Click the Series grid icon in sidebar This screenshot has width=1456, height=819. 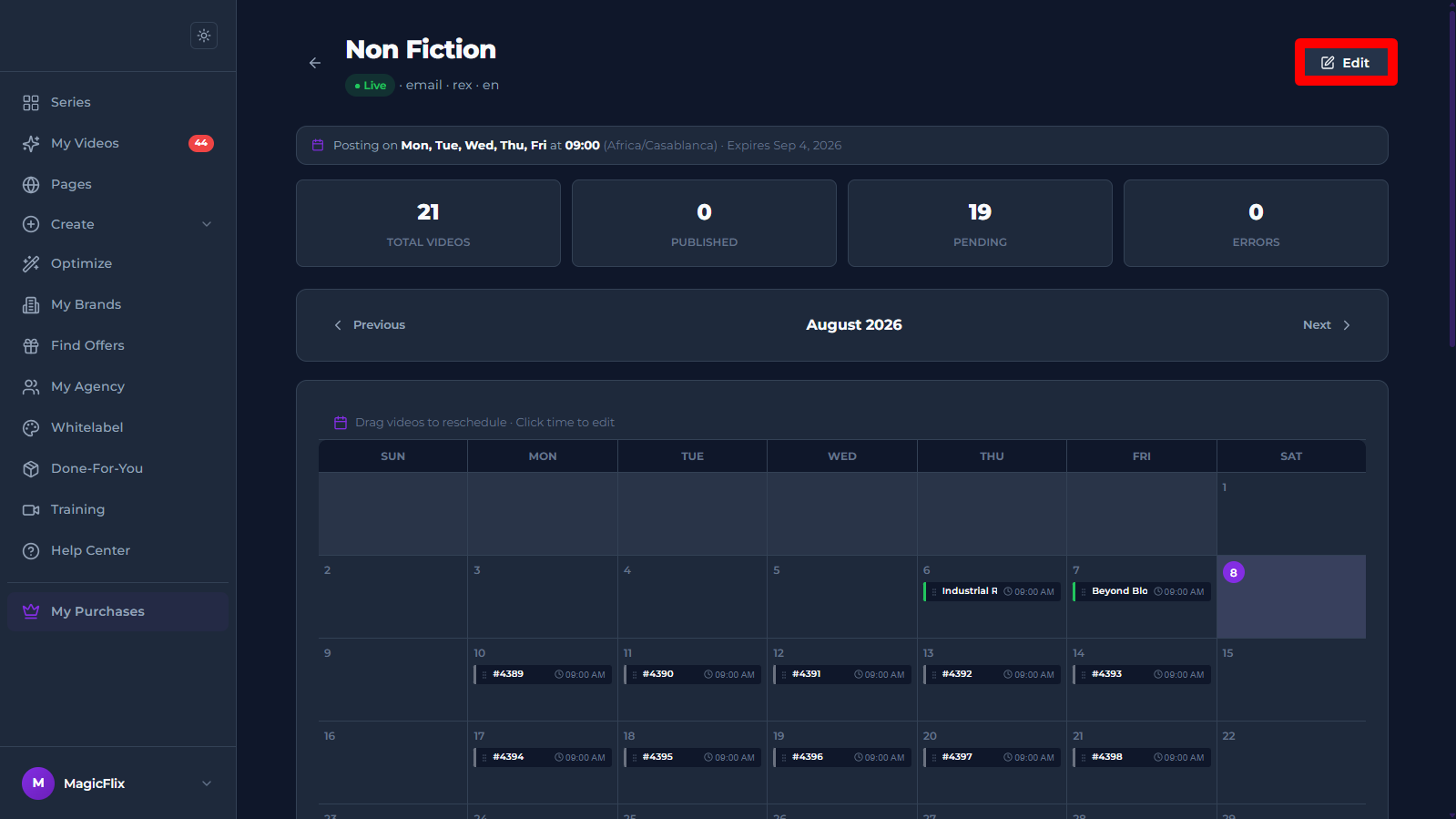(31, 103)
